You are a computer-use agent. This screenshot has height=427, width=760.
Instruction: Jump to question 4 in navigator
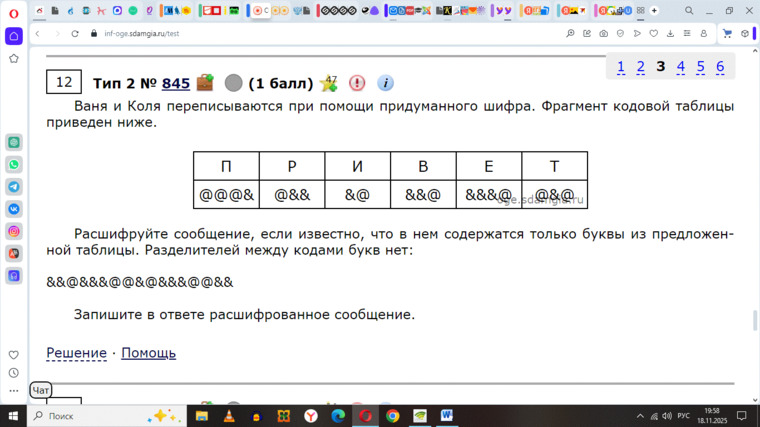[680, 67]
